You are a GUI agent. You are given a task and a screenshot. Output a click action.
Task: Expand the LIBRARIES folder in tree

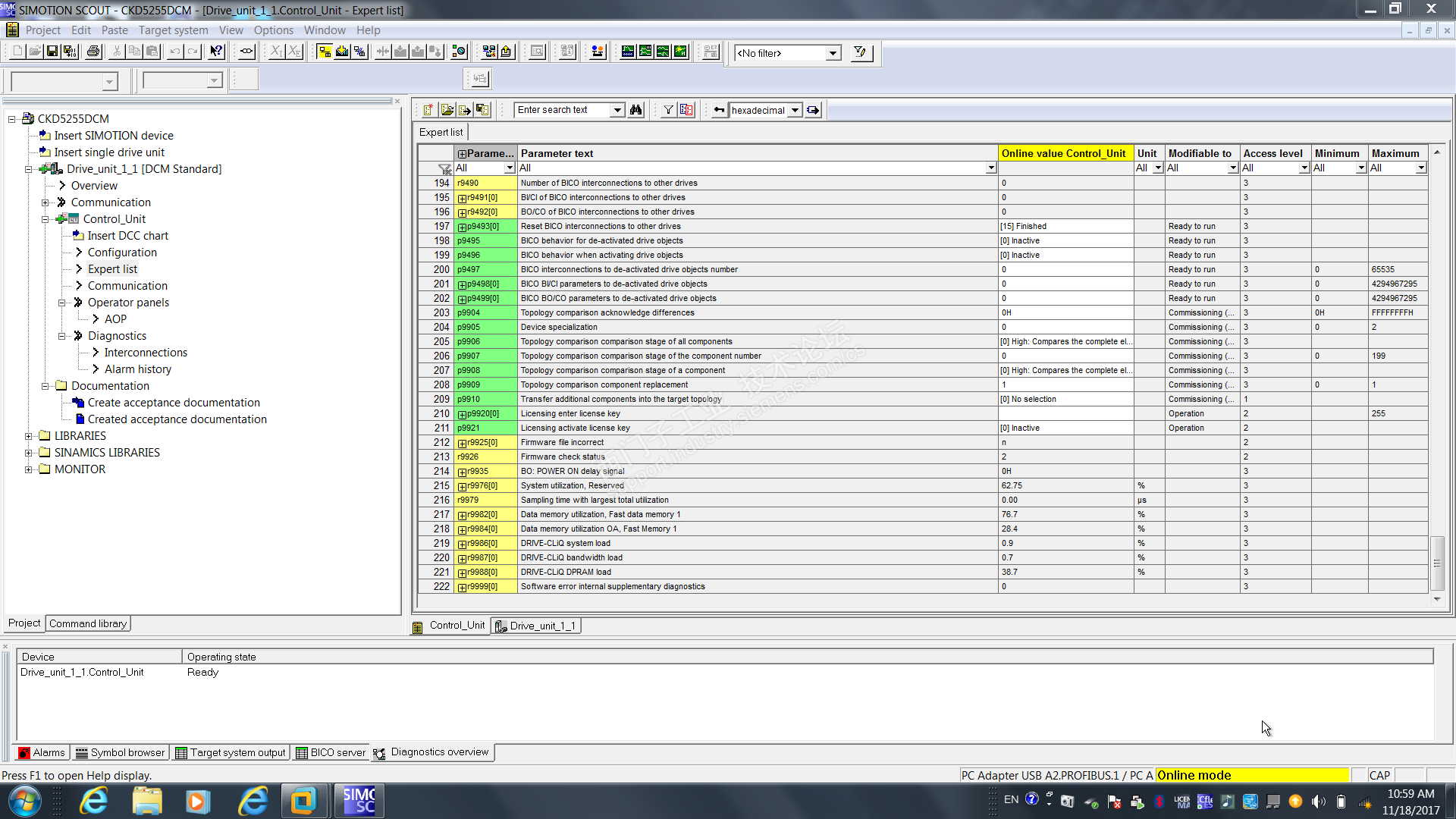coord(29,436)
